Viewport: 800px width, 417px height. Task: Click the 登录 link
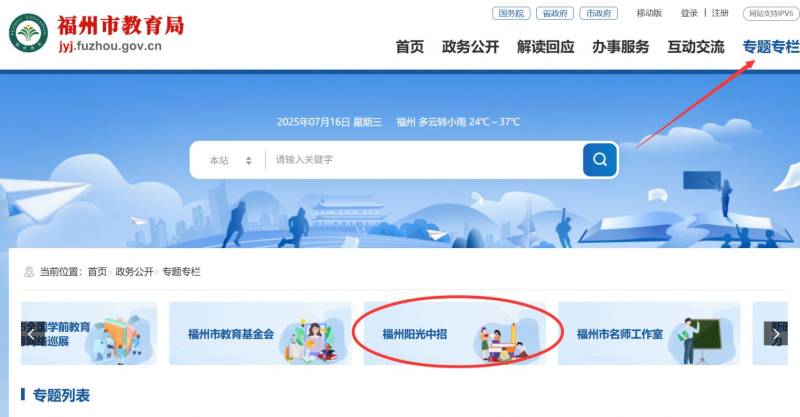(689, 13)
